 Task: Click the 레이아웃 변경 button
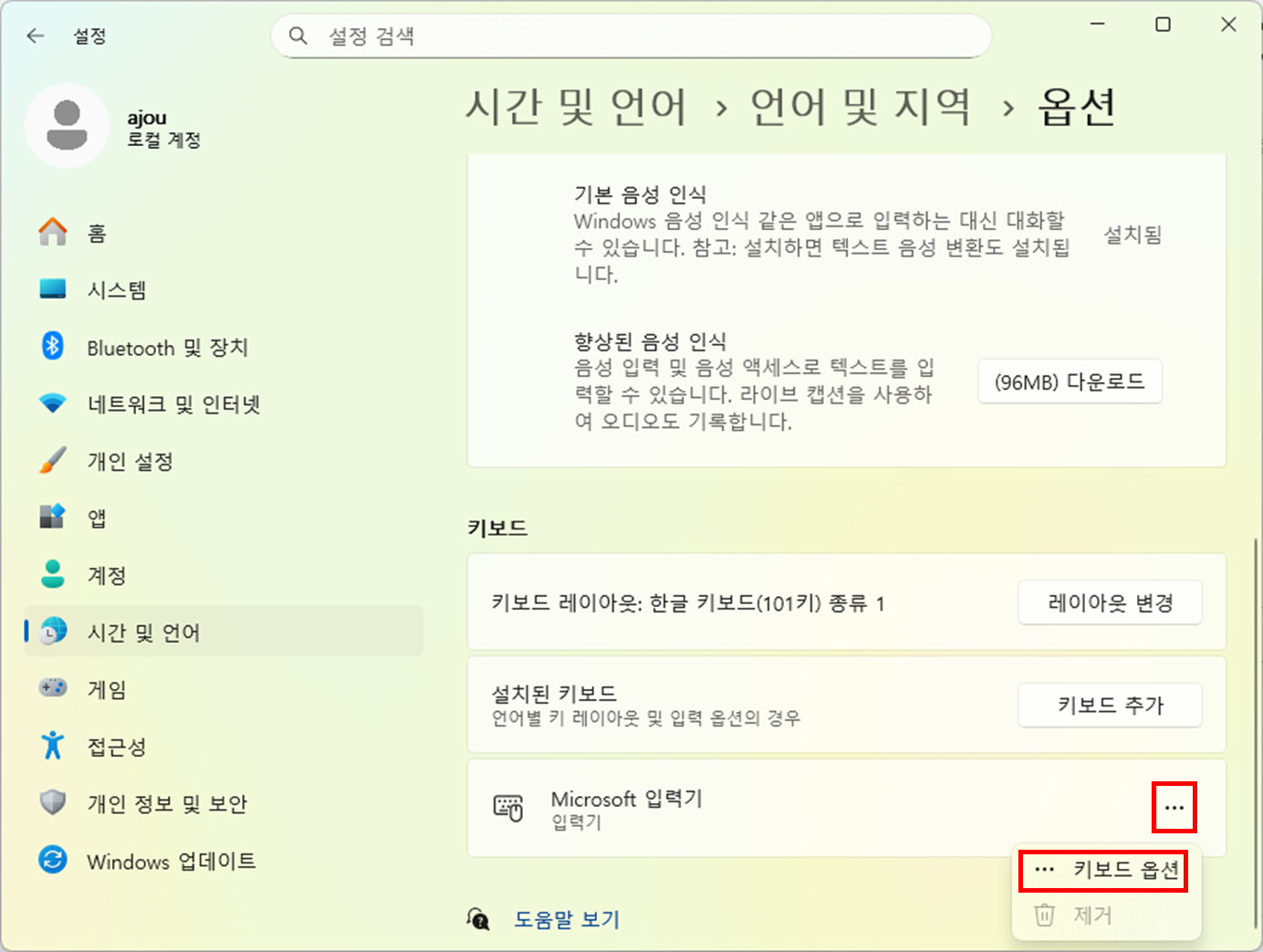pyautogui.click(x=1110, y=603)
